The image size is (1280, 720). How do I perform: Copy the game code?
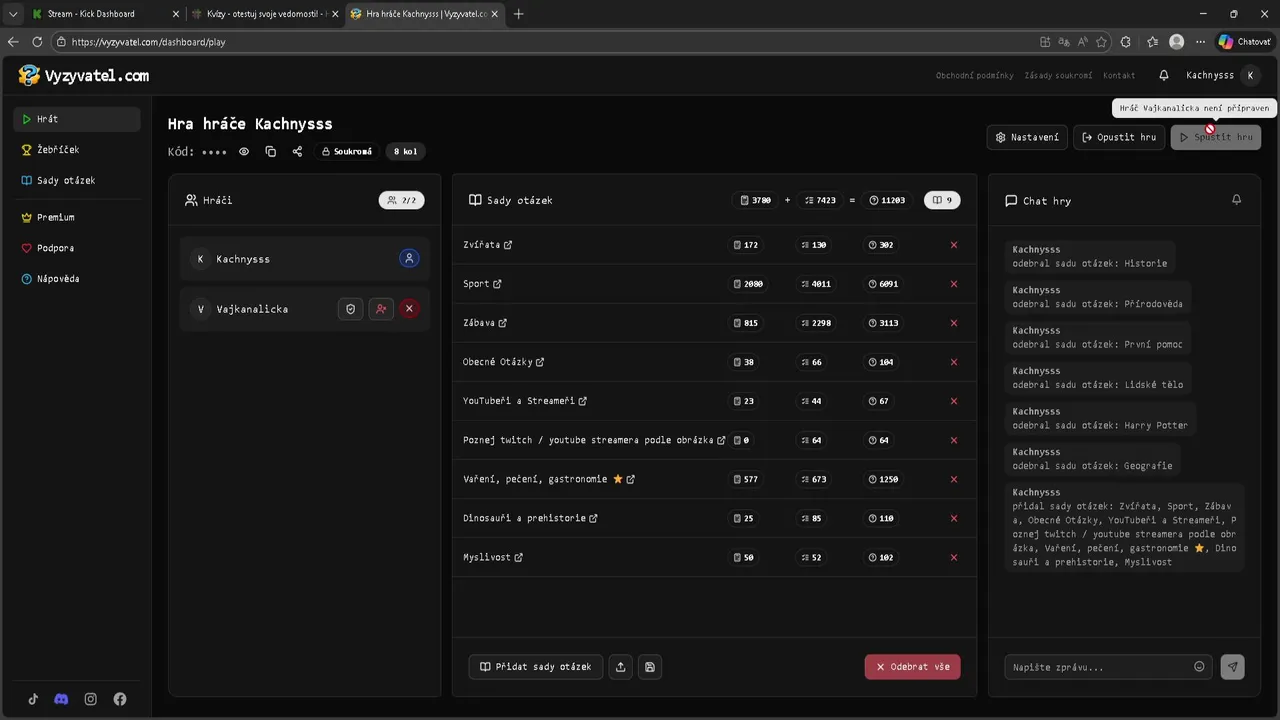pyautogui.click(x=271, y=152)
